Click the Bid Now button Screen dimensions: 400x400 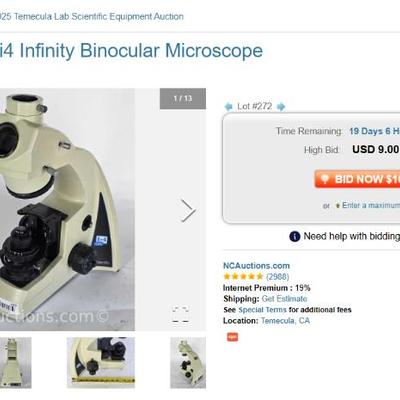(357, 179)
